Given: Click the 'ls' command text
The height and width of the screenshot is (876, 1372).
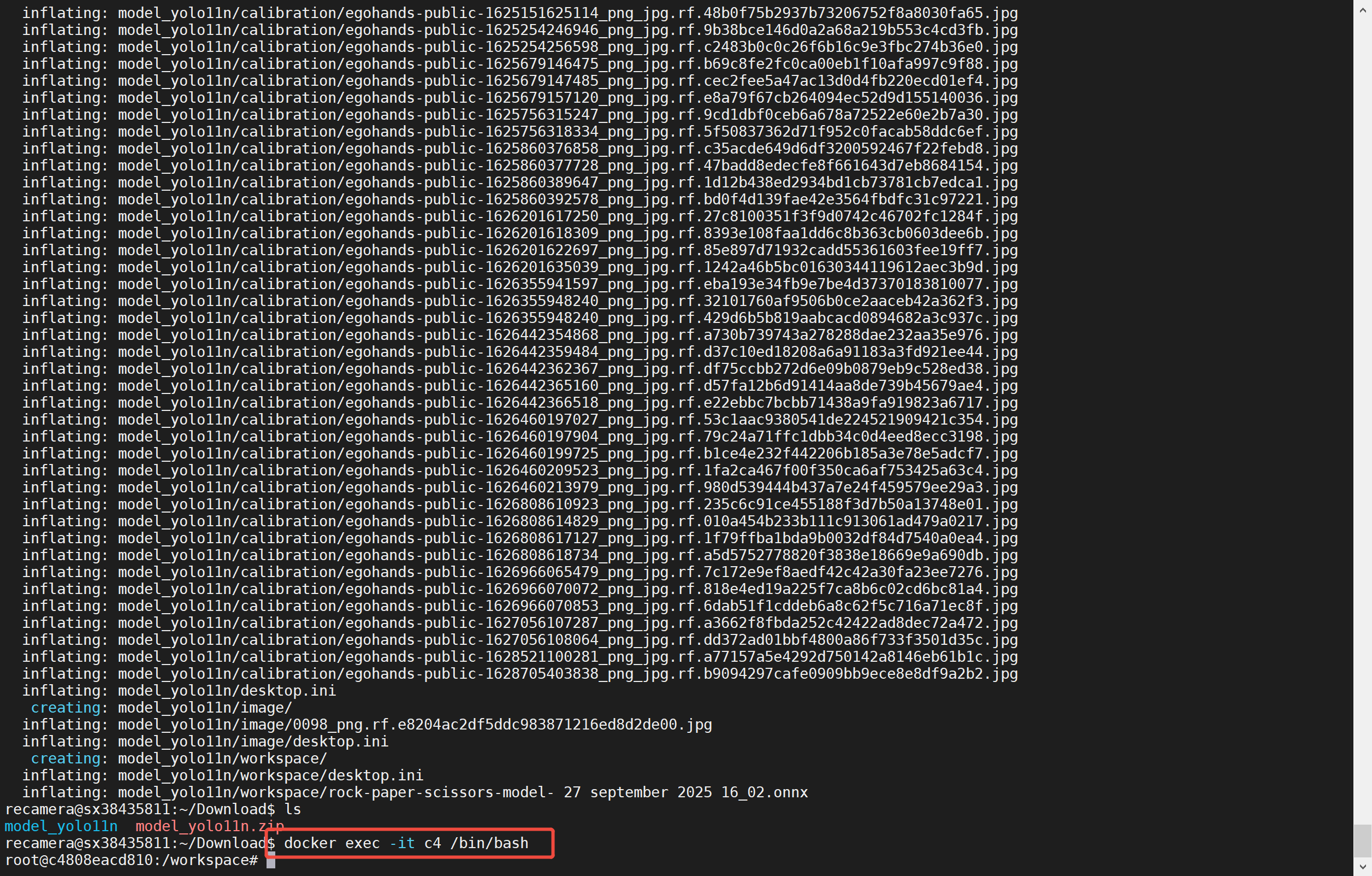Looking at the screenshot, I should (292, 809).
